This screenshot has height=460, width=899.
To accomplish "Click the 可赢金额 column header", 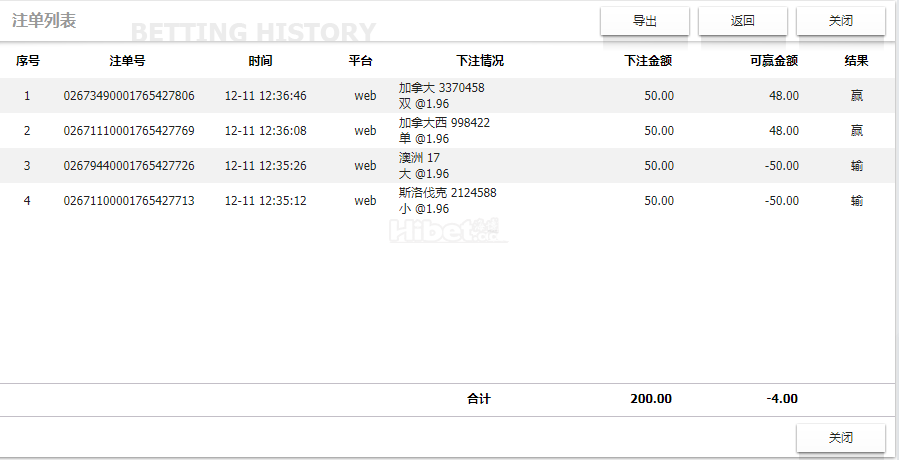I will [774, 61].
